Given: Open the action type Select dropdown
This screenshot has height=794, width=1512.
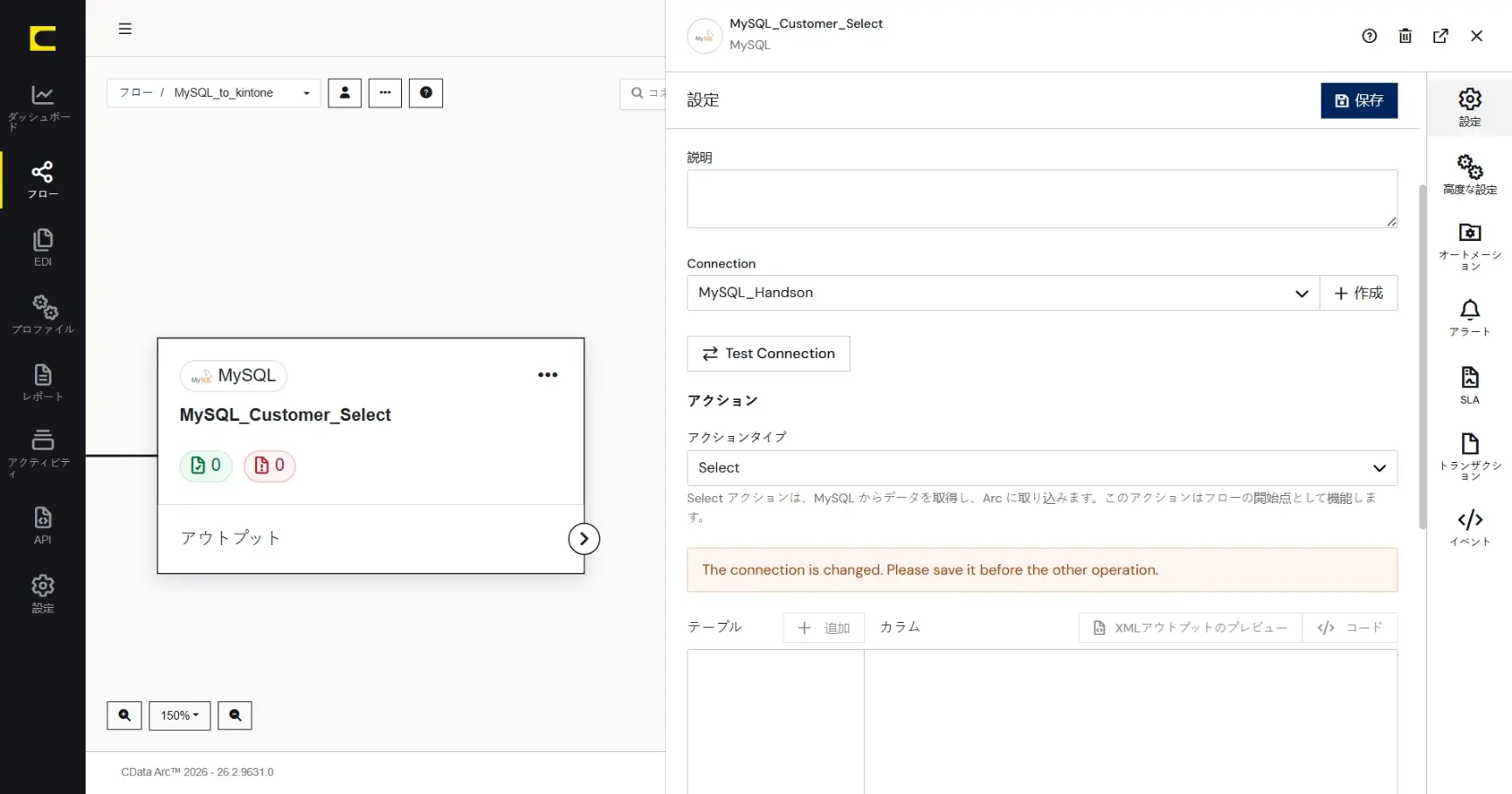Looking at the screenshot, I should point(1042,468).
